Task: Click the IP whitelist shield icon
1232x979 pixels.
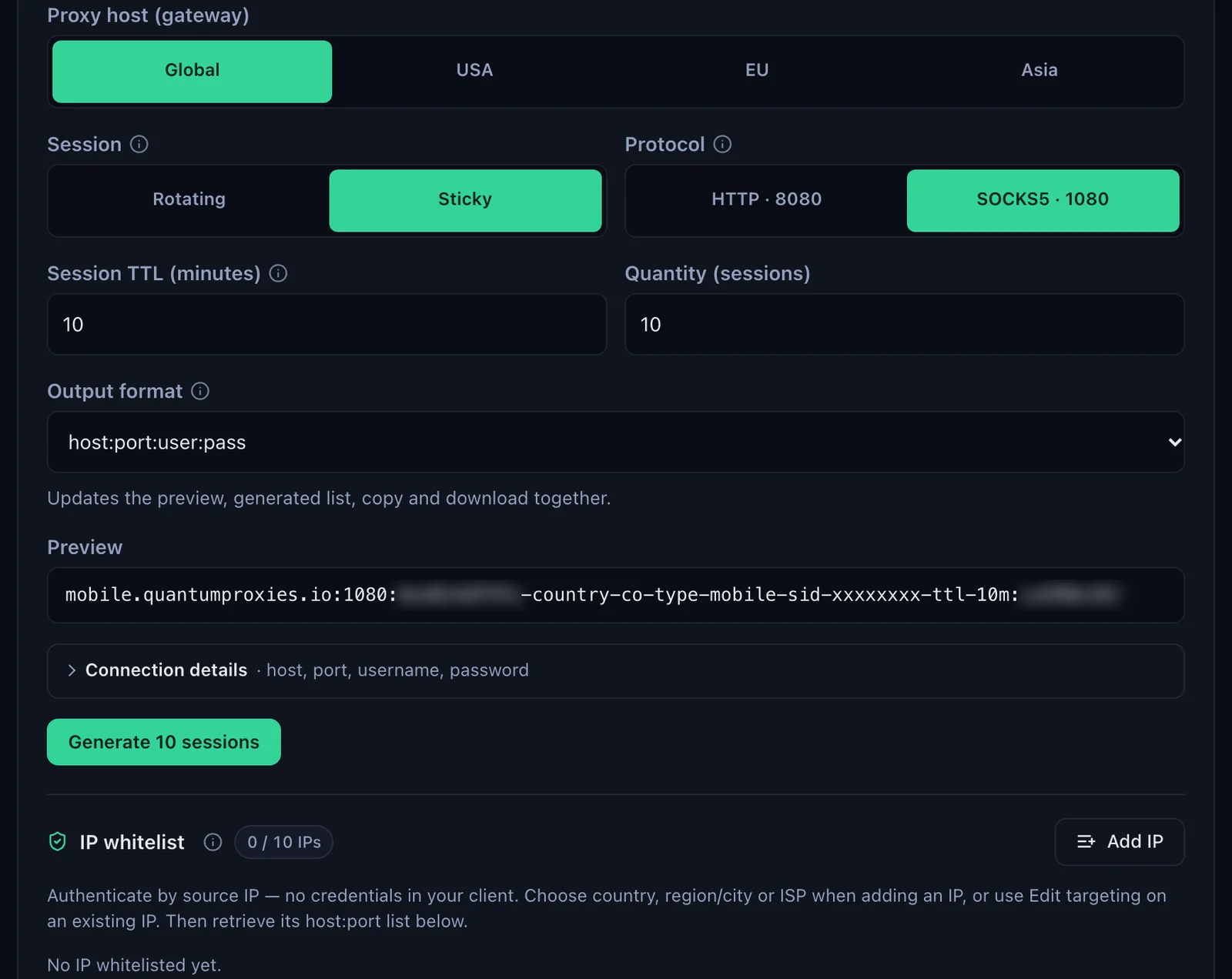Action: pyautogui.click(x=58, y=842)
